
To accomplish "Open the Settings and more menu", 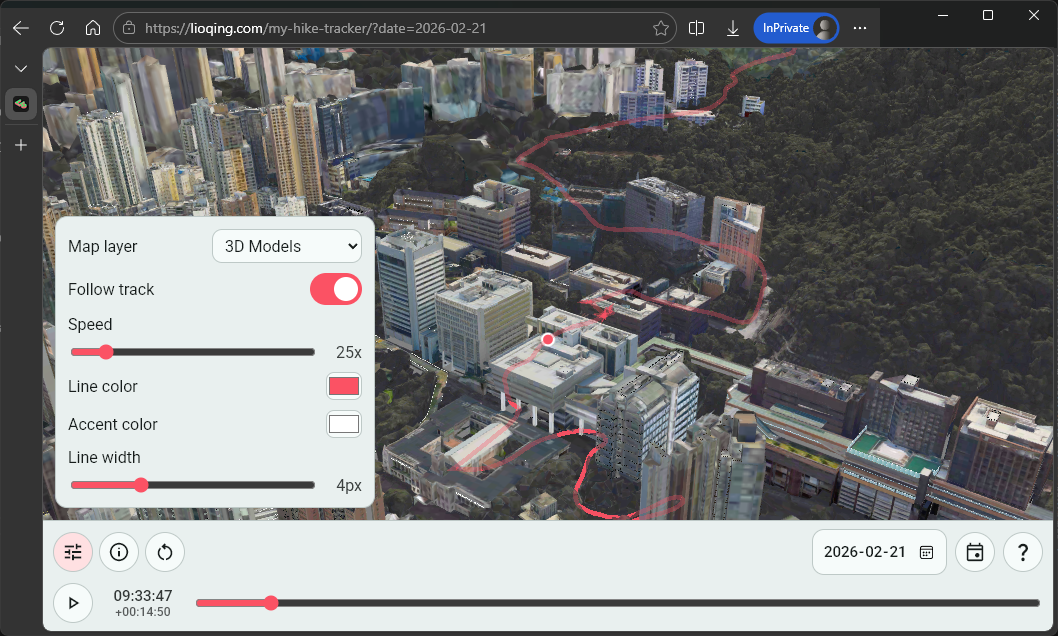I will [x=860, y=28].
